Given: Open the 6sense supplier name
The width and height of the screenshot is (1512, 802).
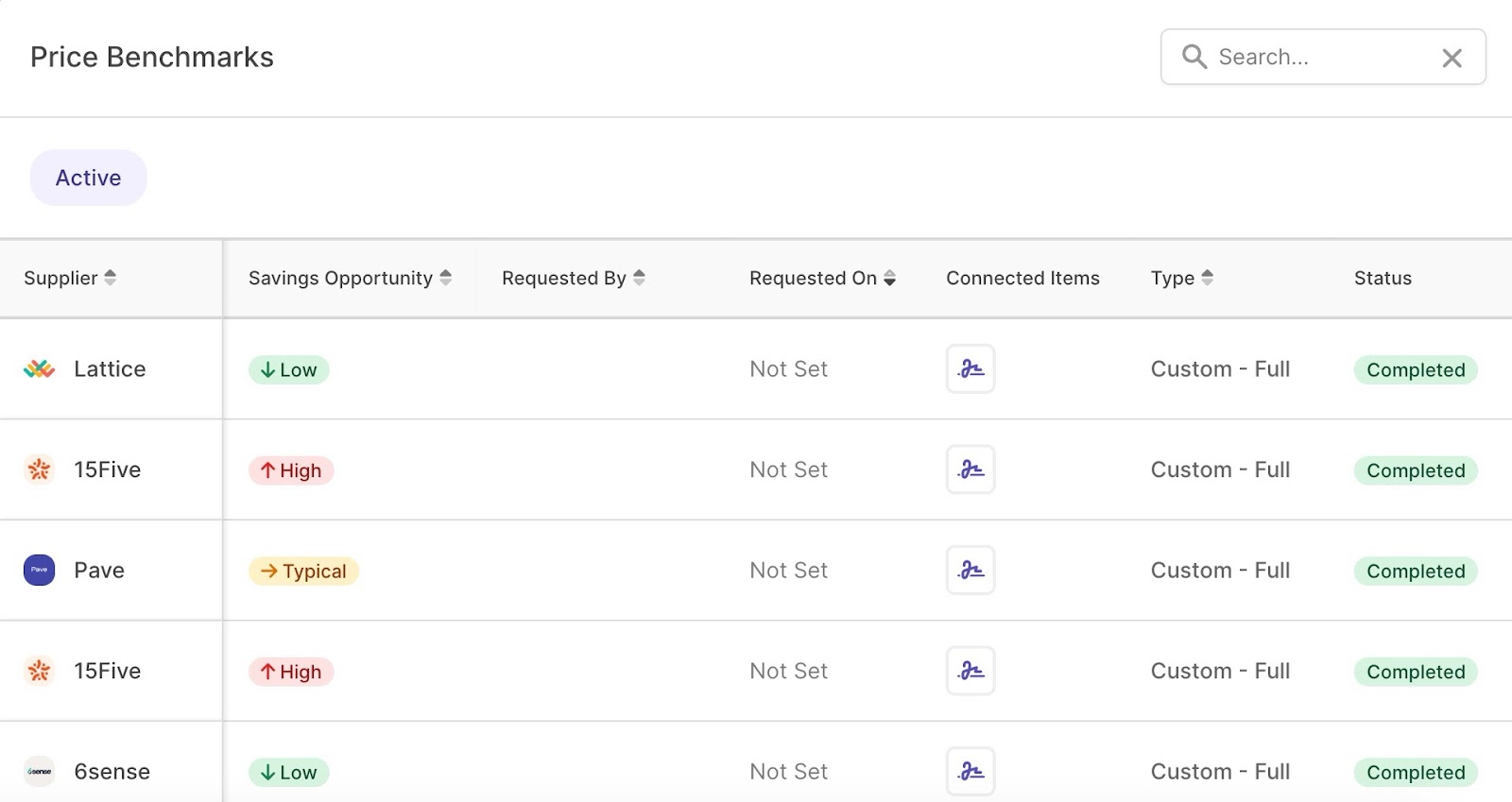Looking at the screenshot, I should coord(112,771).
